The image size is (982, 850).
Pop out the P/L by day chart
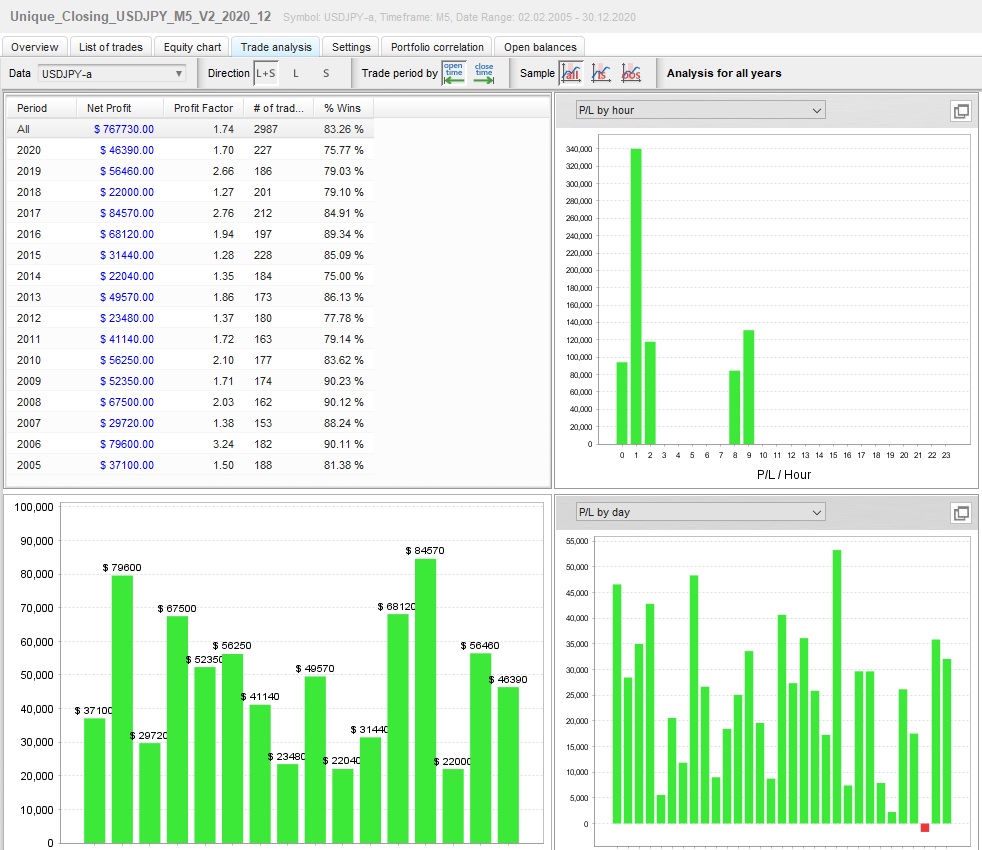(961, 513)
